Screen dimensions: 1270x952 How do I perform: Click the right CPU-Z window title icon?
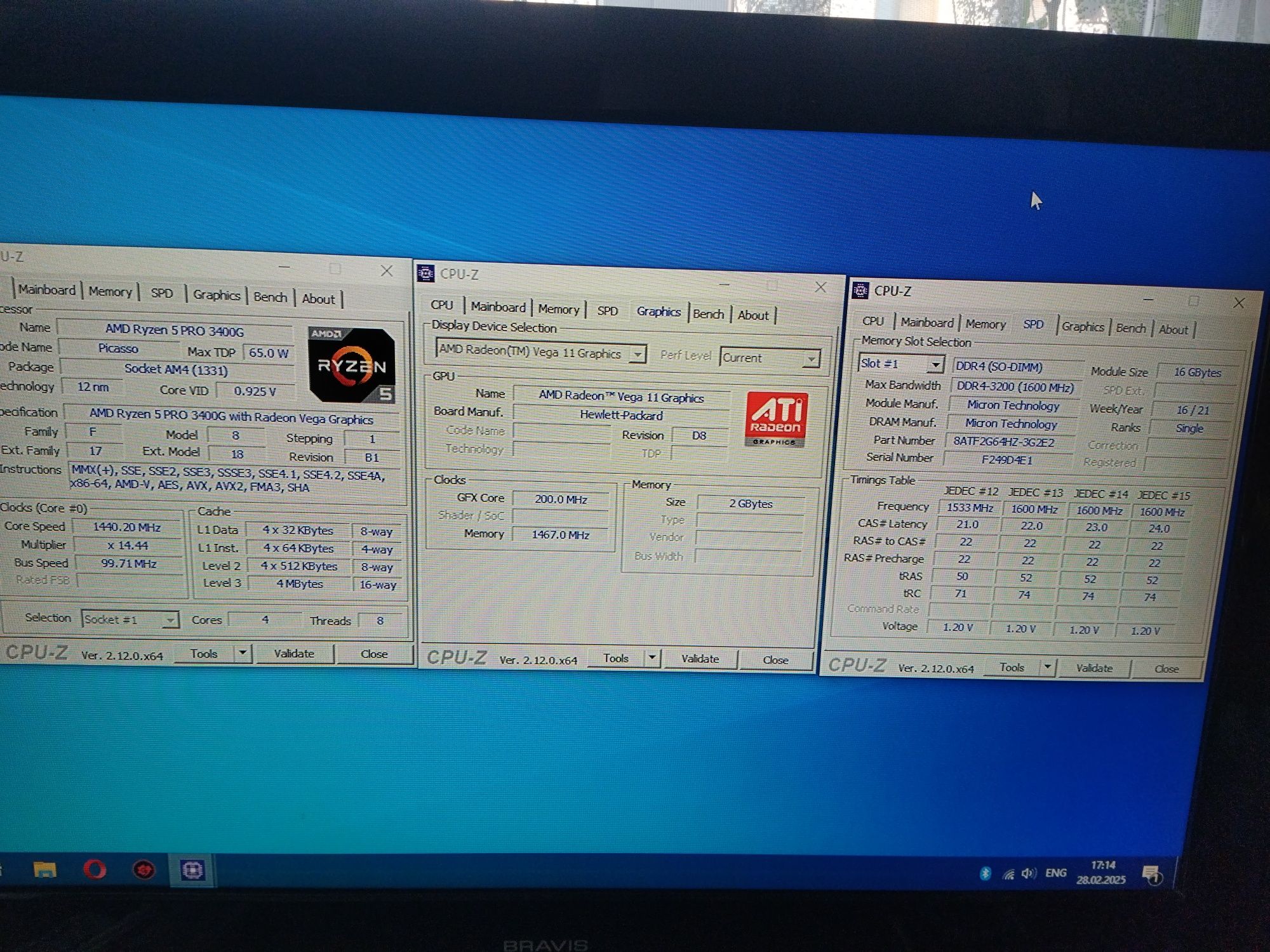[860, 290]
